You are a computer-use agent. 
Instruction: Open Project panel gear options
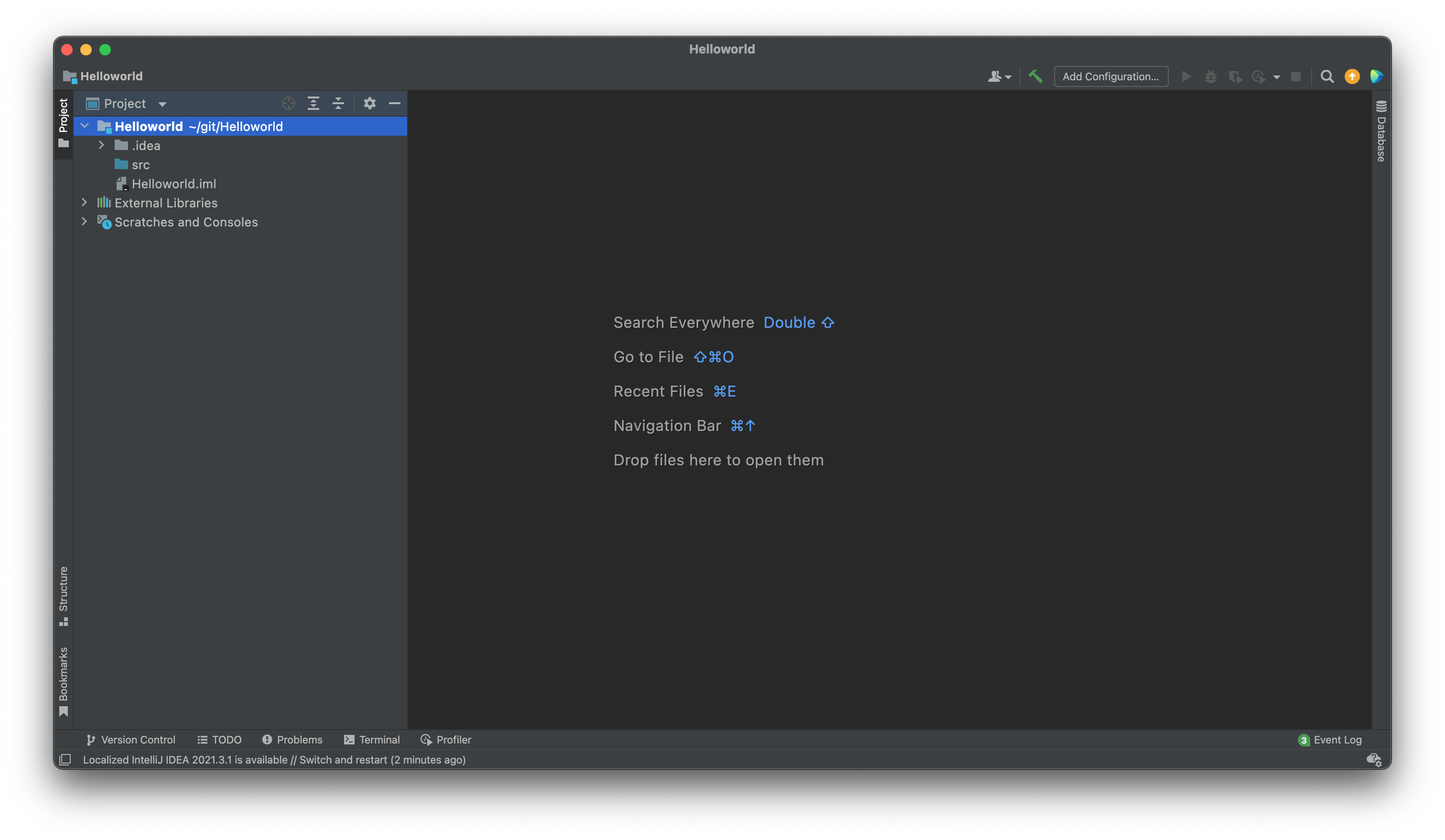point(369,103)
